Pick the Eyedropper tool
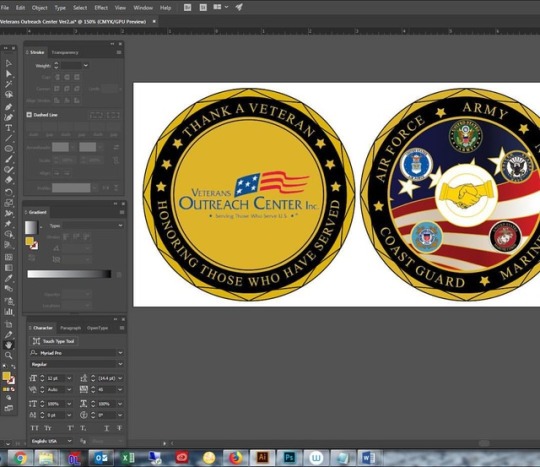The height and width of the screenshot is (467, 540). [9, 278]
